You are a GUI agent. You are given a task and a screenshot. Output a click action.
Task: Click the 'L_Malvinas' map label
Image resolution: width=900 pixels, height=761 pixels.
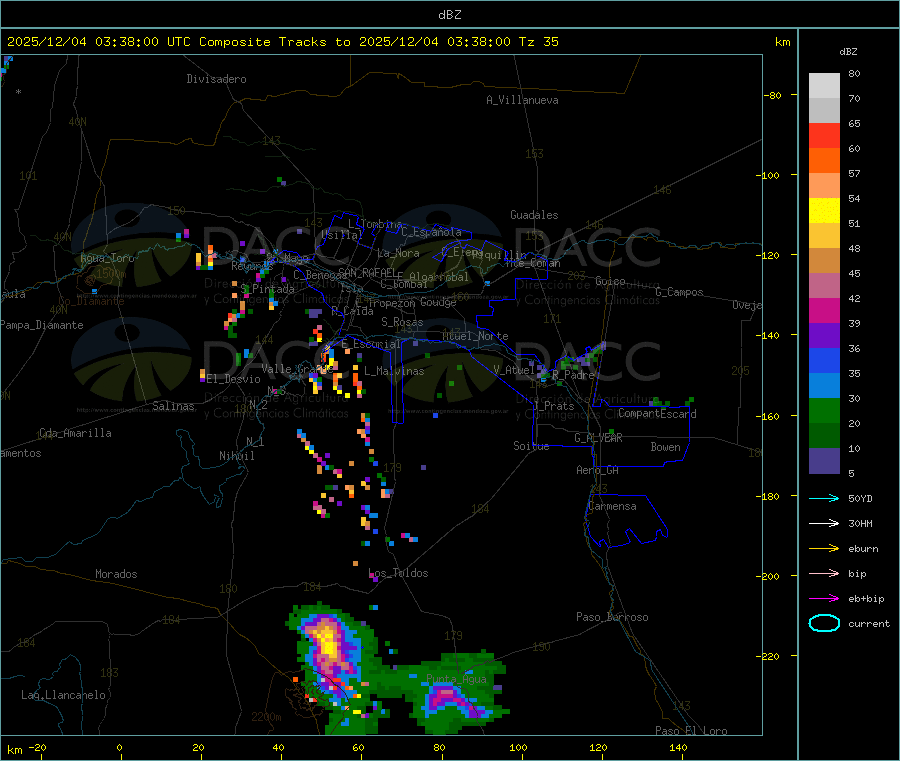[x=394, y=371]
